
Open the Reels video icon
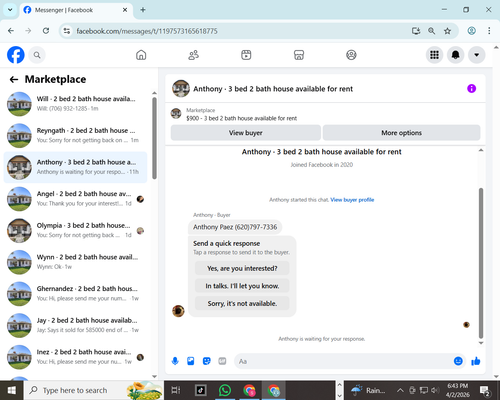point(246,55)
